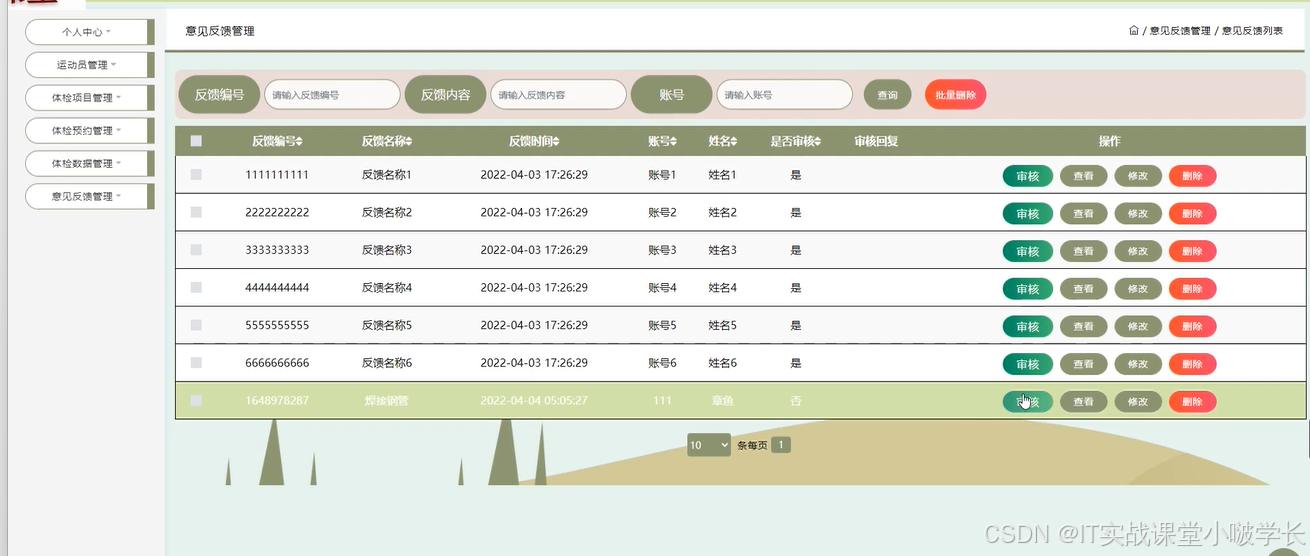The width and height of the screenshot is (1310, 556).
Task: Sort by 账号 column header
Action: click(662, 141)
